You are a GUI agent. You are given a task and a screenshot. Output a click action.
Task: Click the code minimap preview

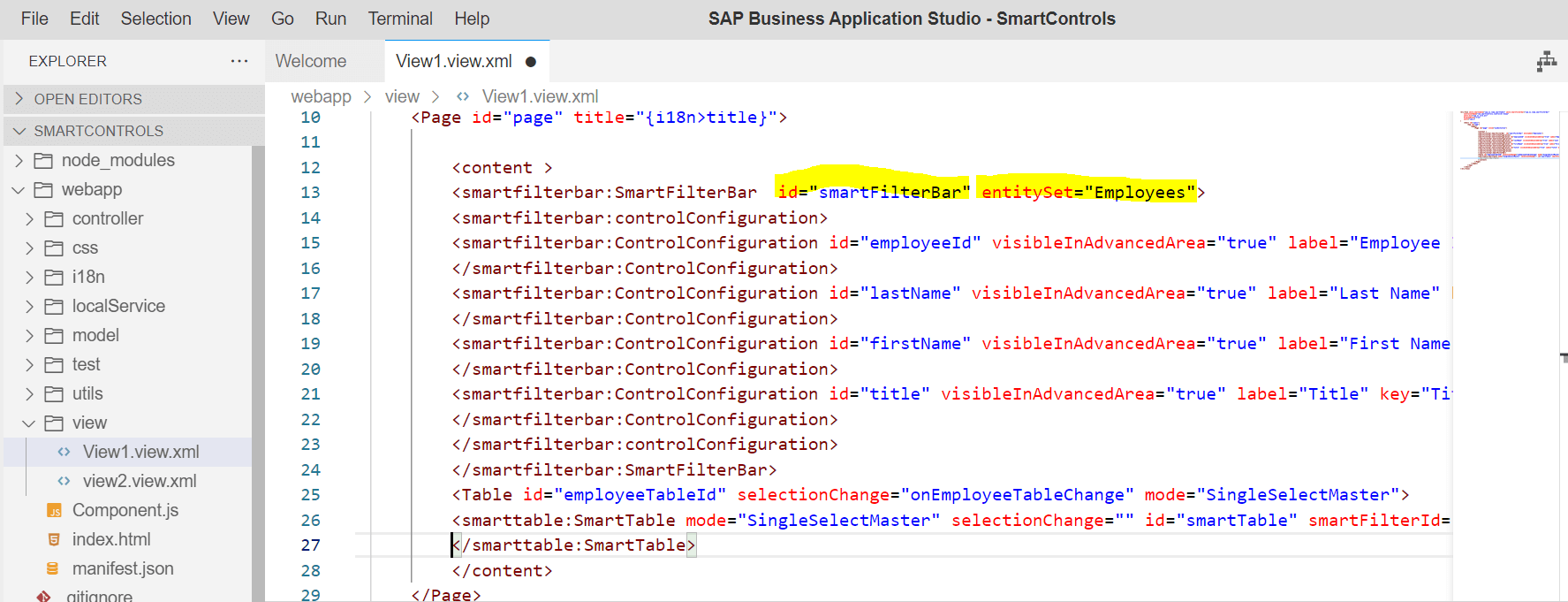tap(1508, 137)
